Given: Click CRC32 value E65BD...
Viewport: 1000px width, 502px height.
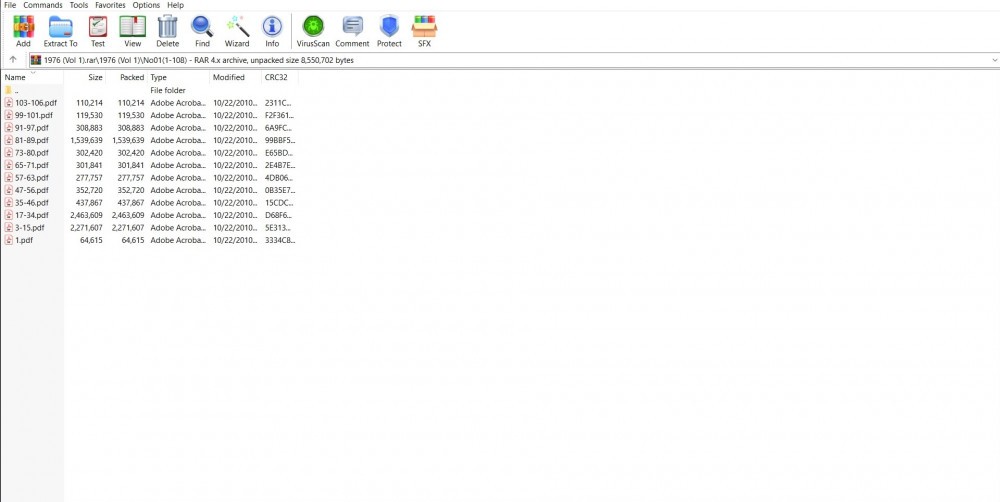Looking at the screenshot, I should (279, 153).
